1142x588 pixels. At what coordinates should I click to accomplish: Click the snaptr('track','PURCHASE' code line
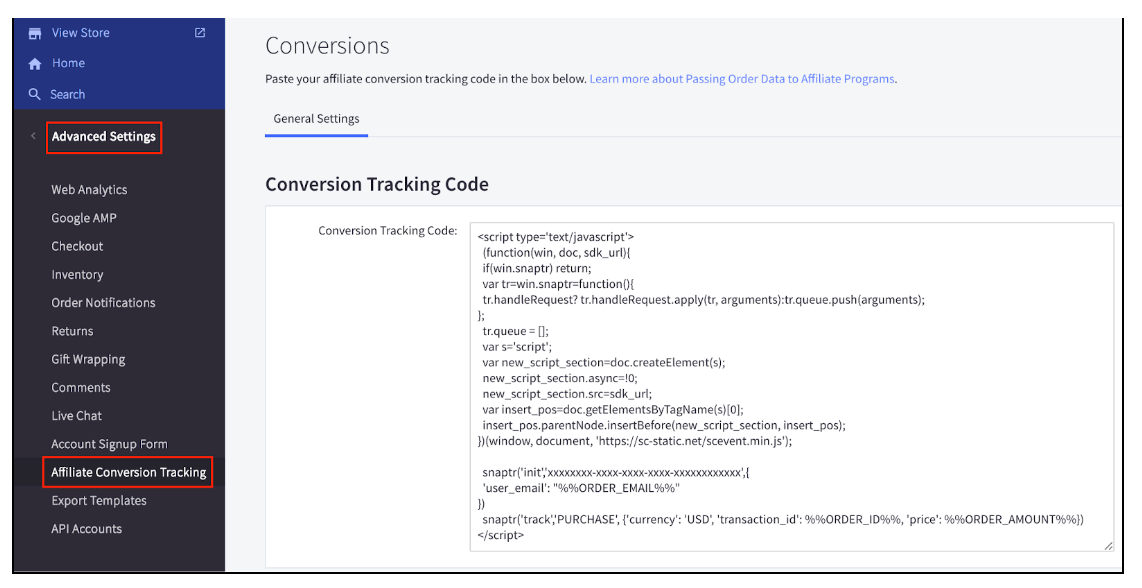pyautogui.click(x=783, y=520)
